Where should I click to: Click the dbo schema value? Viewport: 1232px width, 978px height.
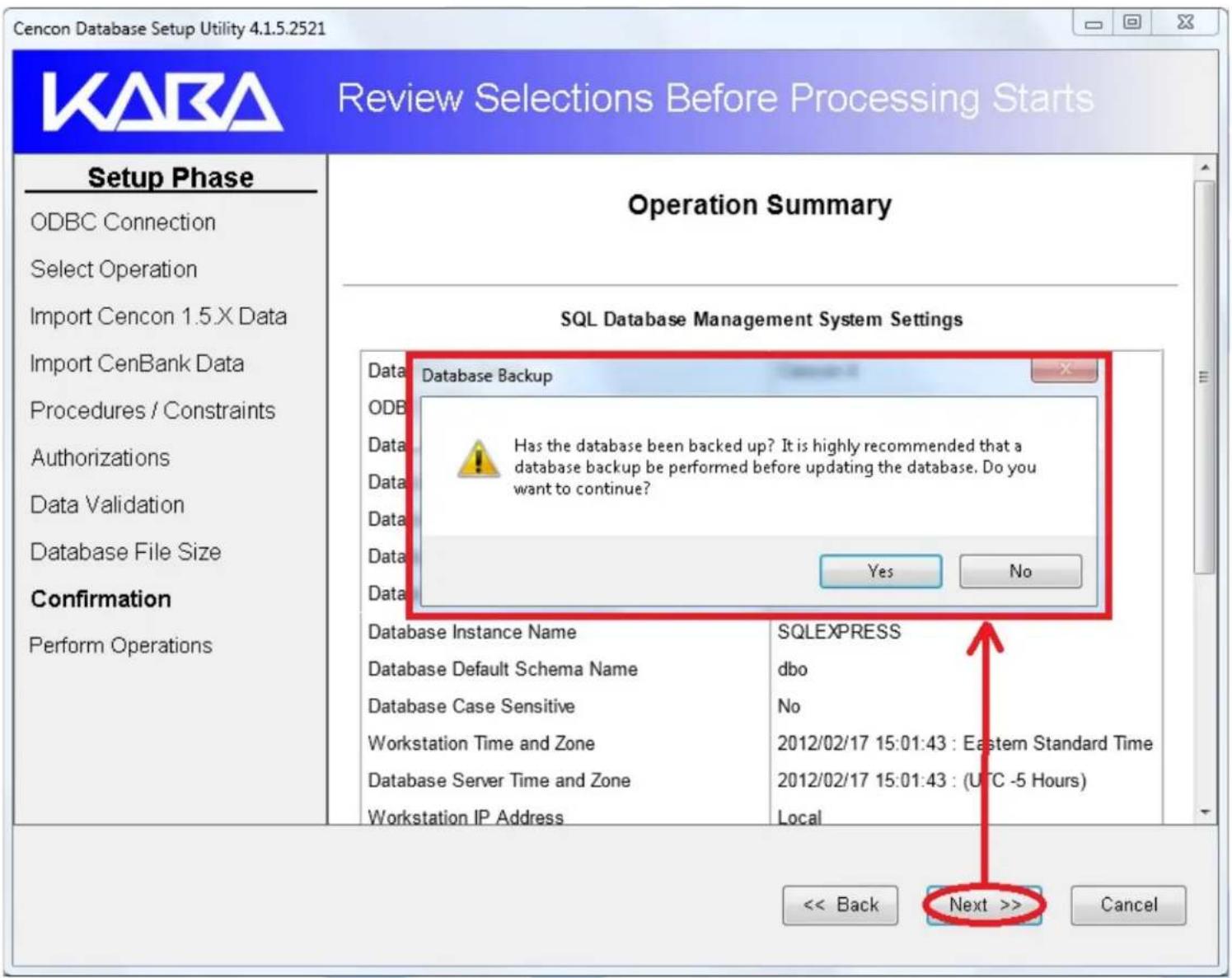(x=792, y=669)
